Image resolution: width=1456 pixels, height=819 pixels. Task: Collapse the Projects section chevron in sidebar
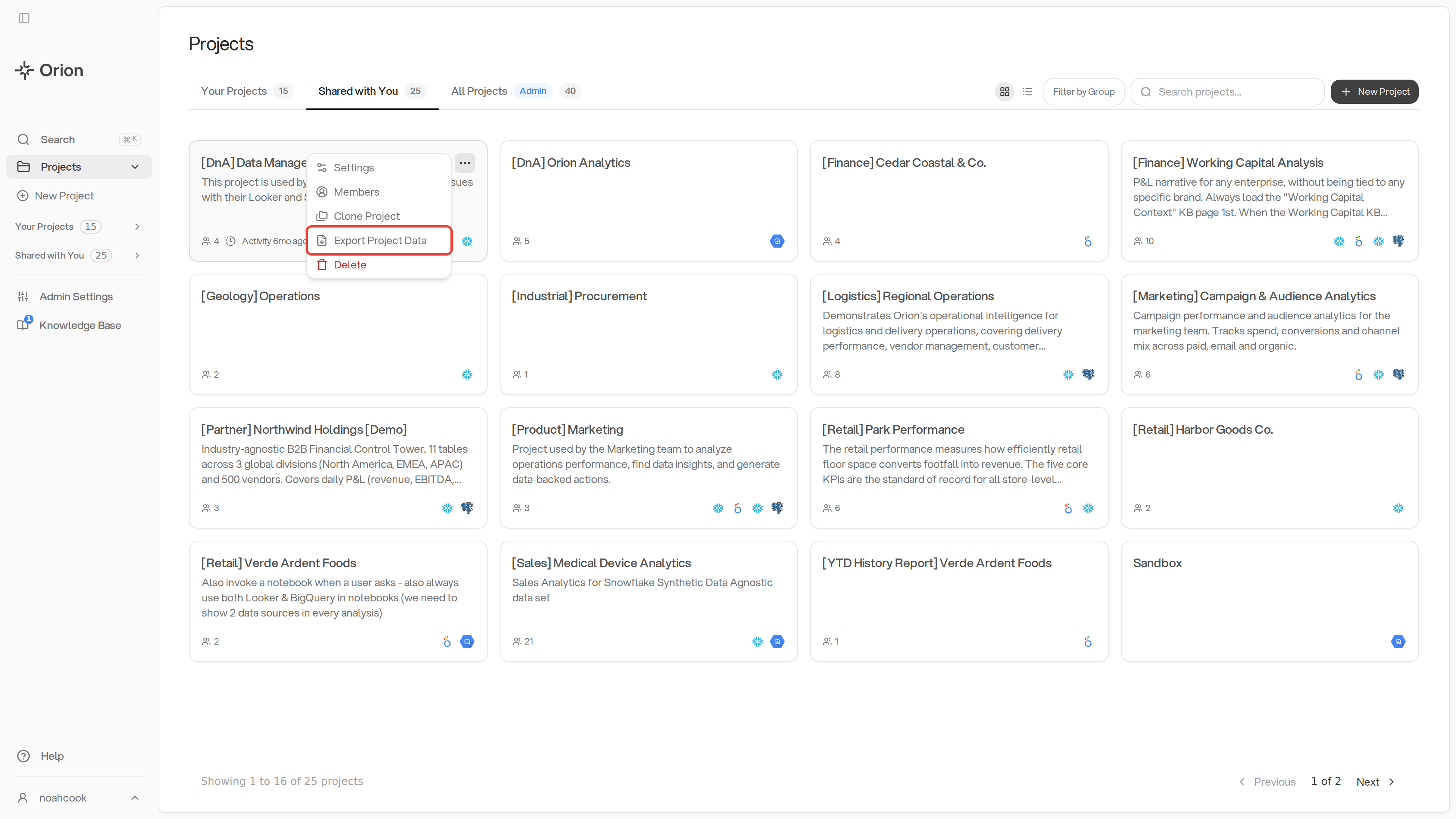point(135,167)
